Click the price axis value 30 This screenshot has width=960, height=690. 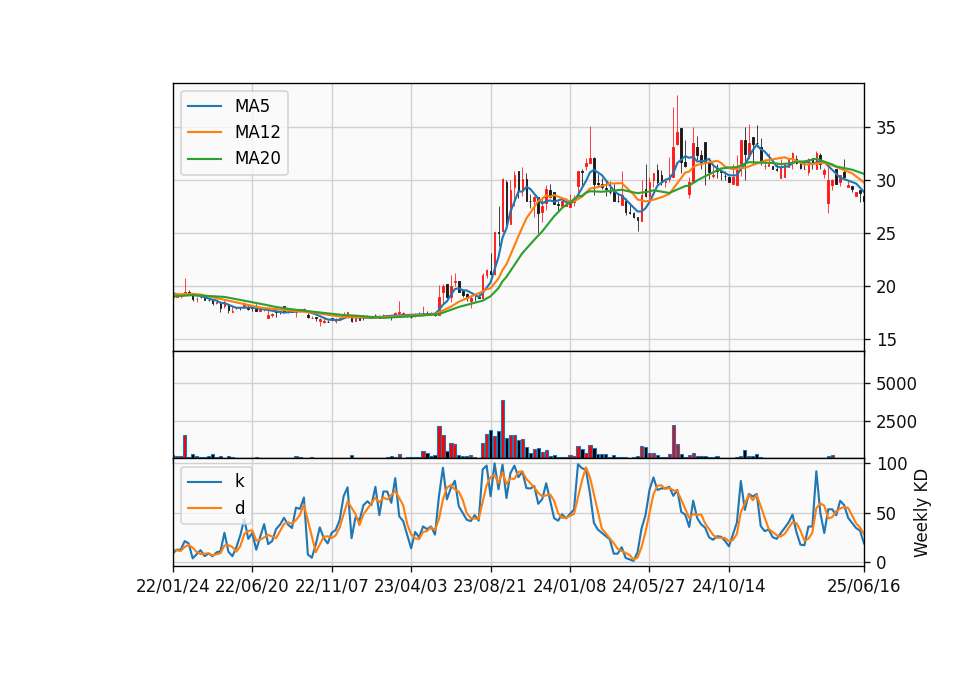click(886, 181)
